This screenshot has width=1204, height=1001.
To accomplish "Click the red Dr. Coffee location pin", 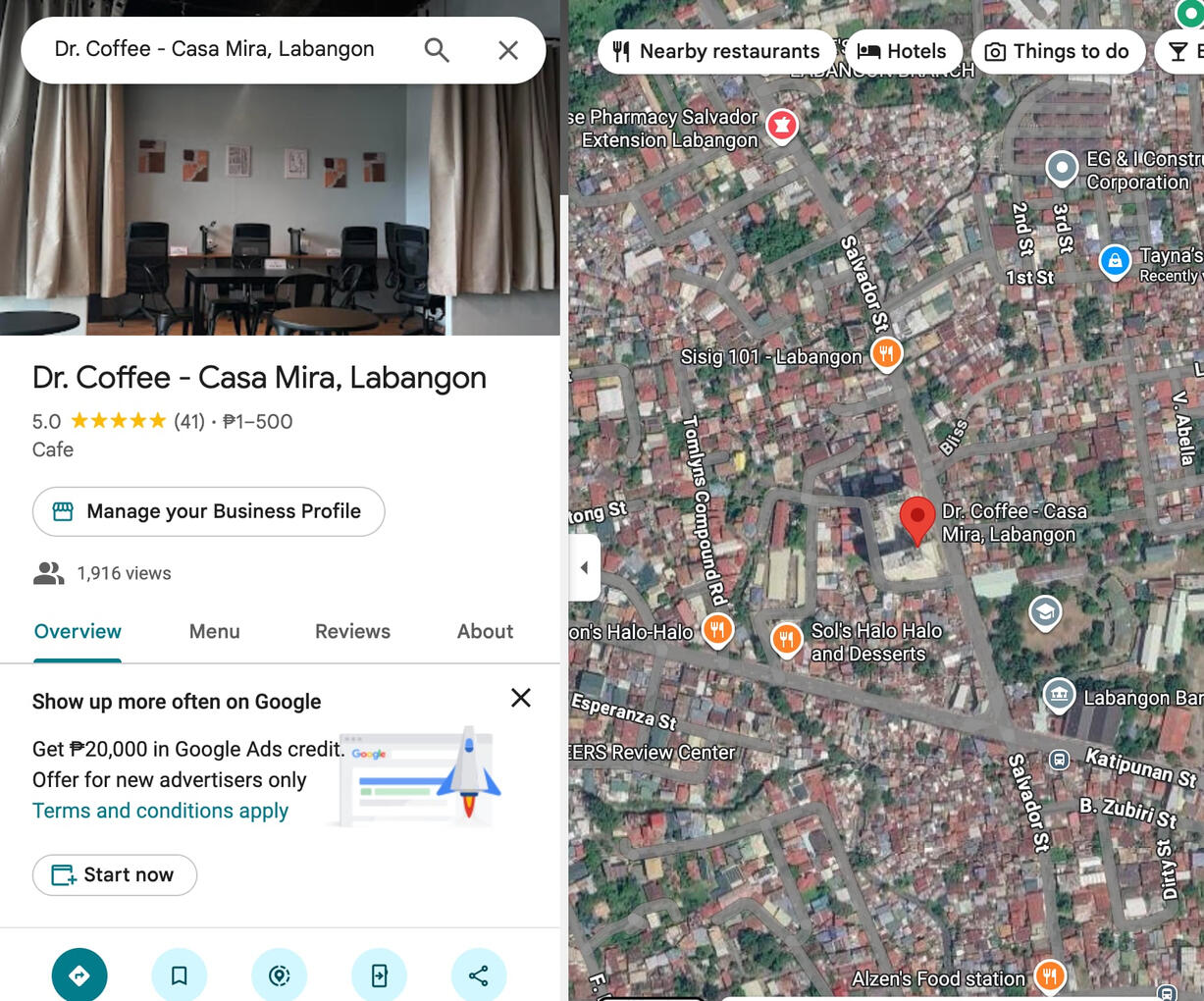I will click(x=917, y=520).
